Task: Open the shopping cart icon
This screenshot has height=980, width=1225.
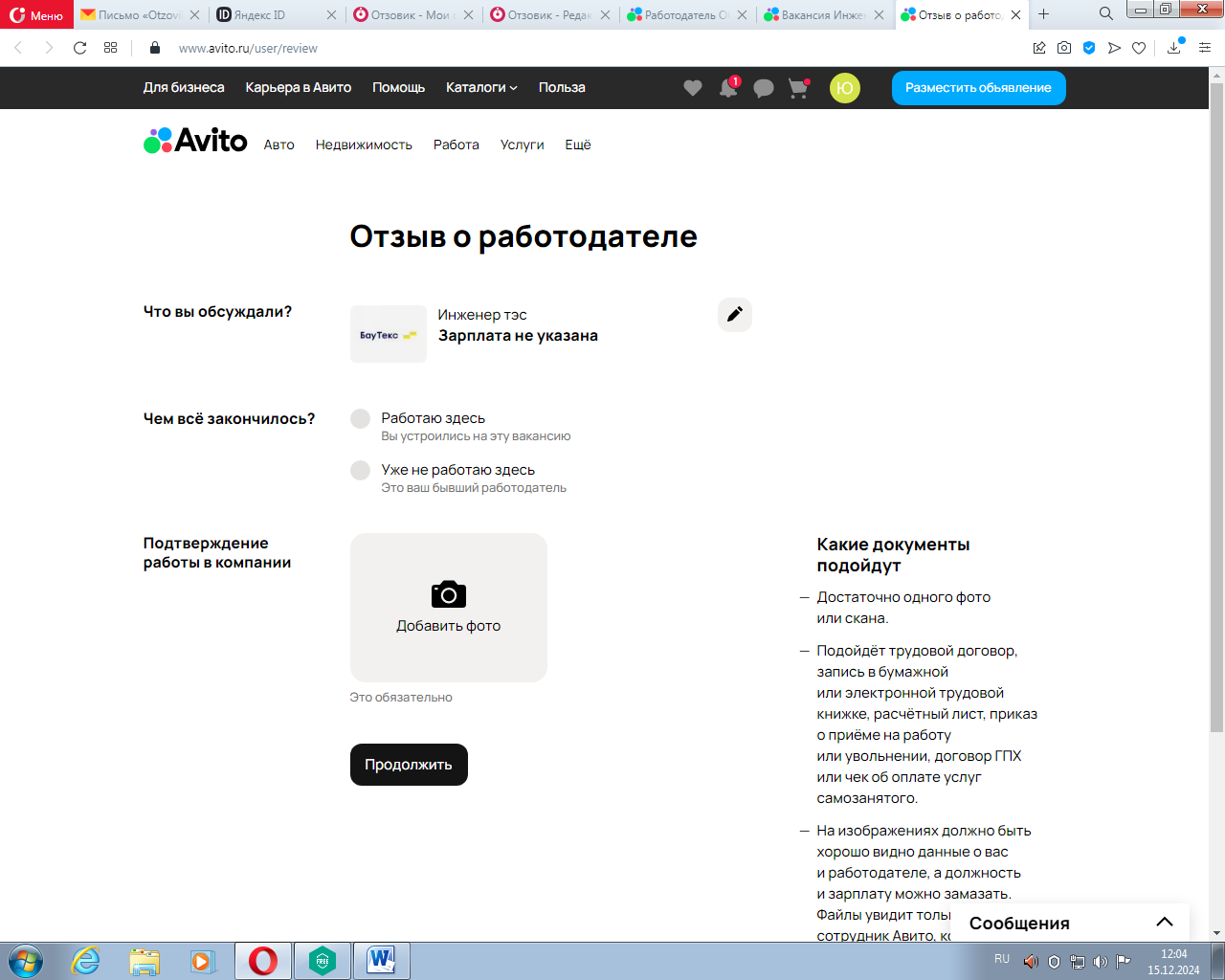Action: pyautogui.click(x=797, y=89)
